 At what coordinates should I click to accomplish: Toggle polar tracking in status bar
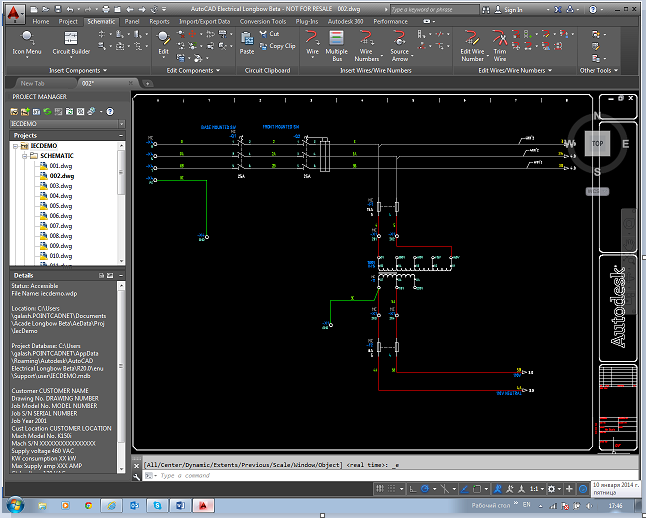click(425, 489)
